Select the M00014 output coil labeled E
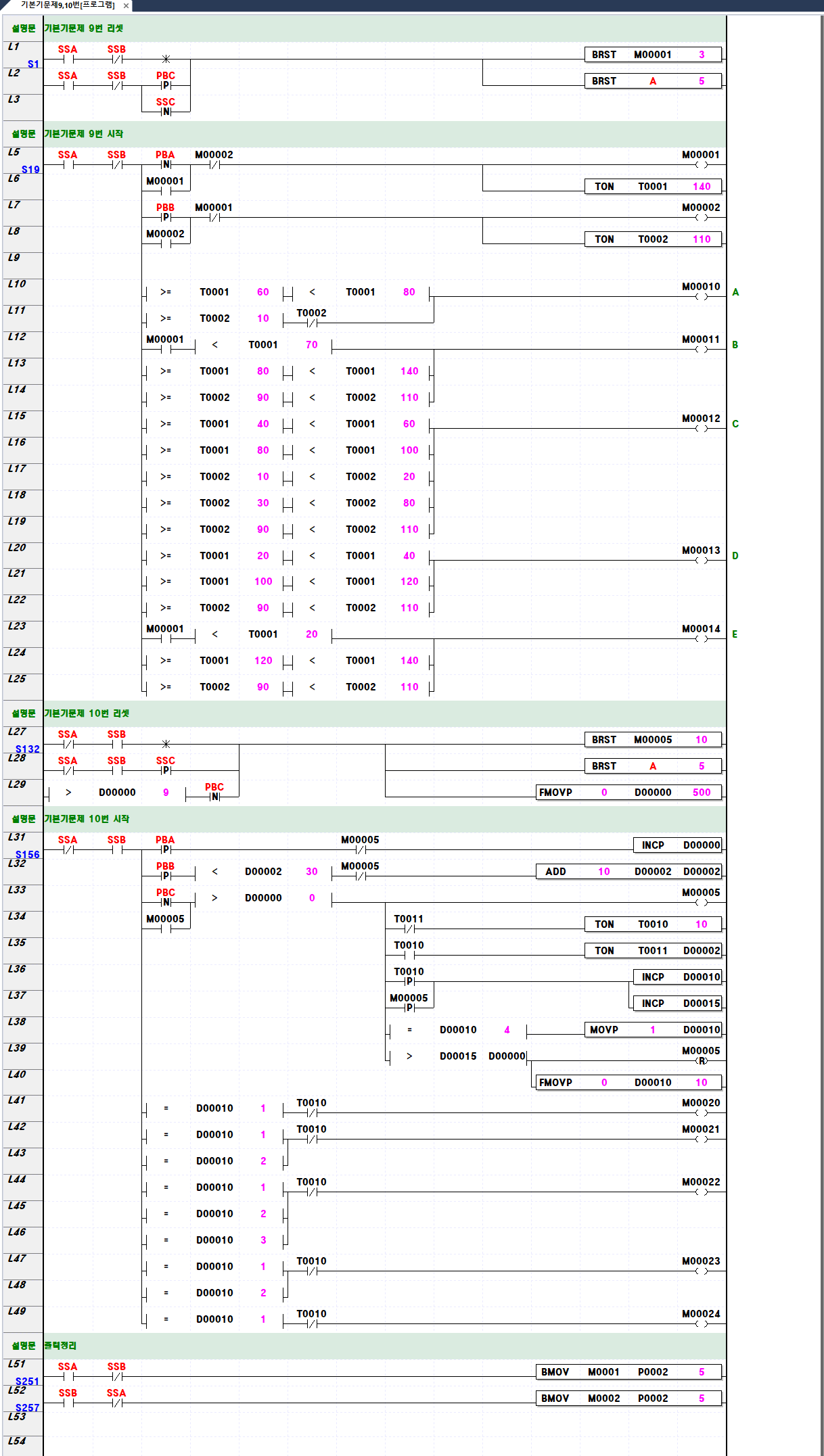 tap(701, 638)
